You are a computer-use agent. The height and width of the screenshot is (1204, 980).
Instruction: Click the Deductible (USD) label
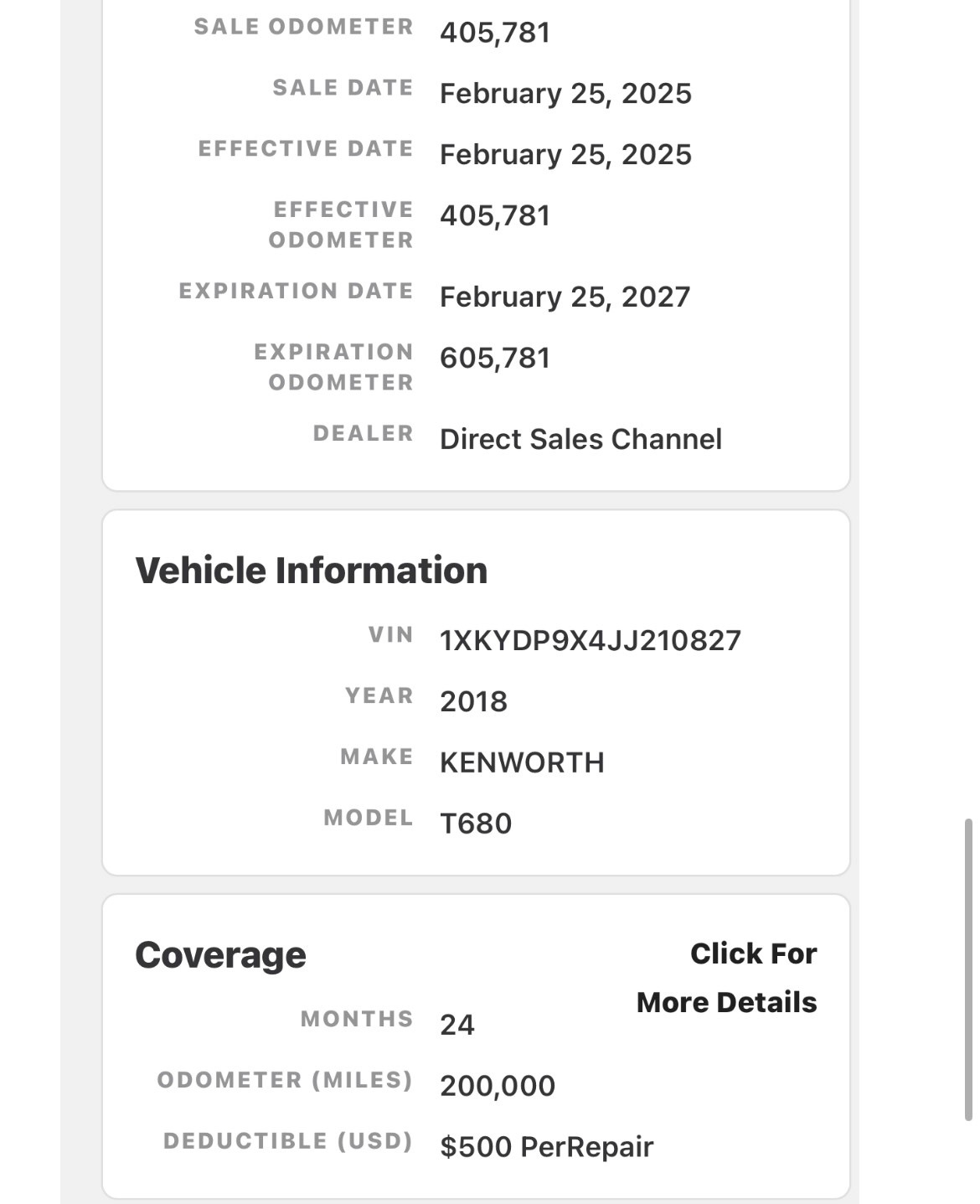288,1141
